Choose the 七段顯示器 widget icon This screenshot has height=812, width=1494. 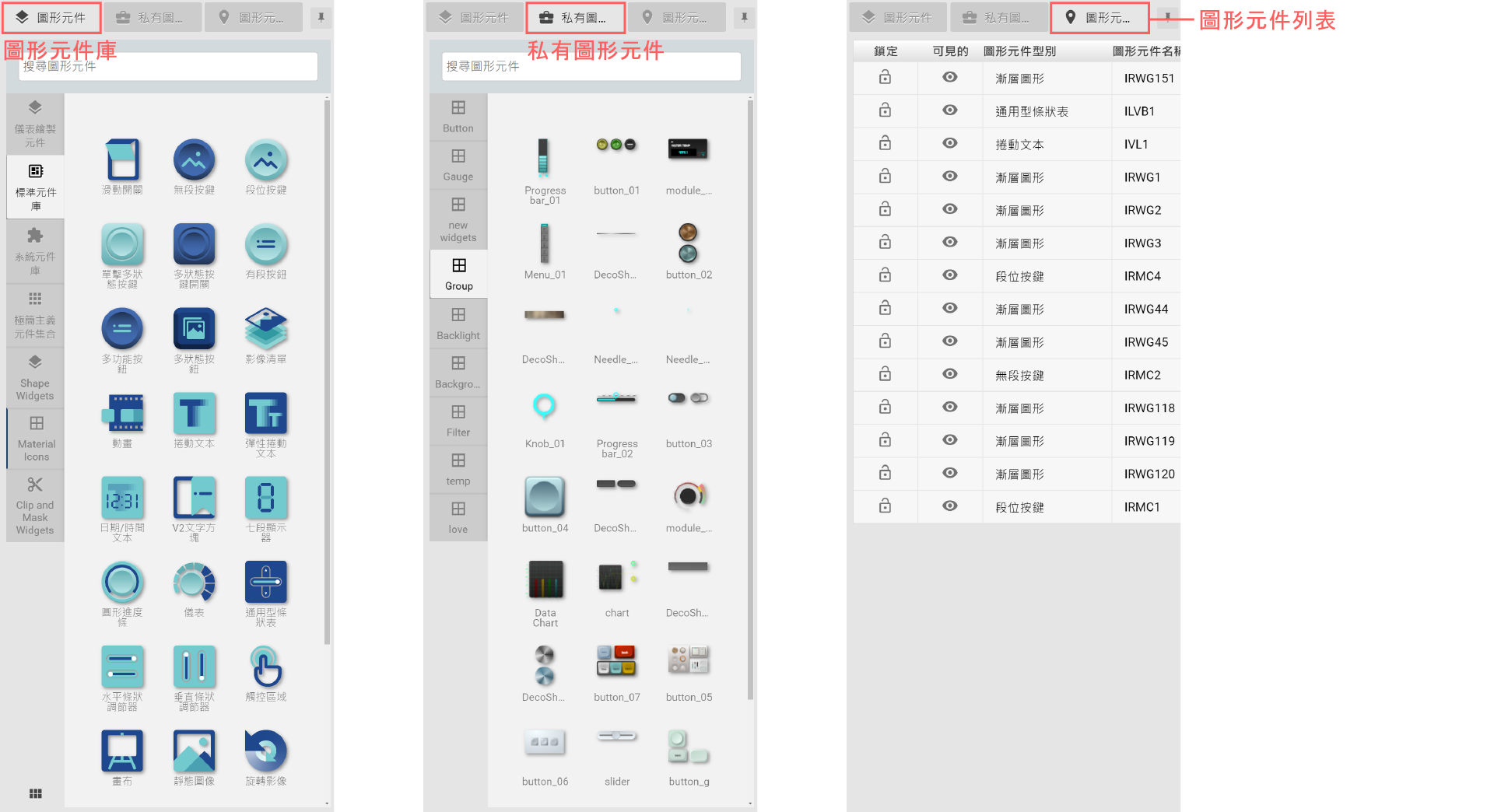265,498
